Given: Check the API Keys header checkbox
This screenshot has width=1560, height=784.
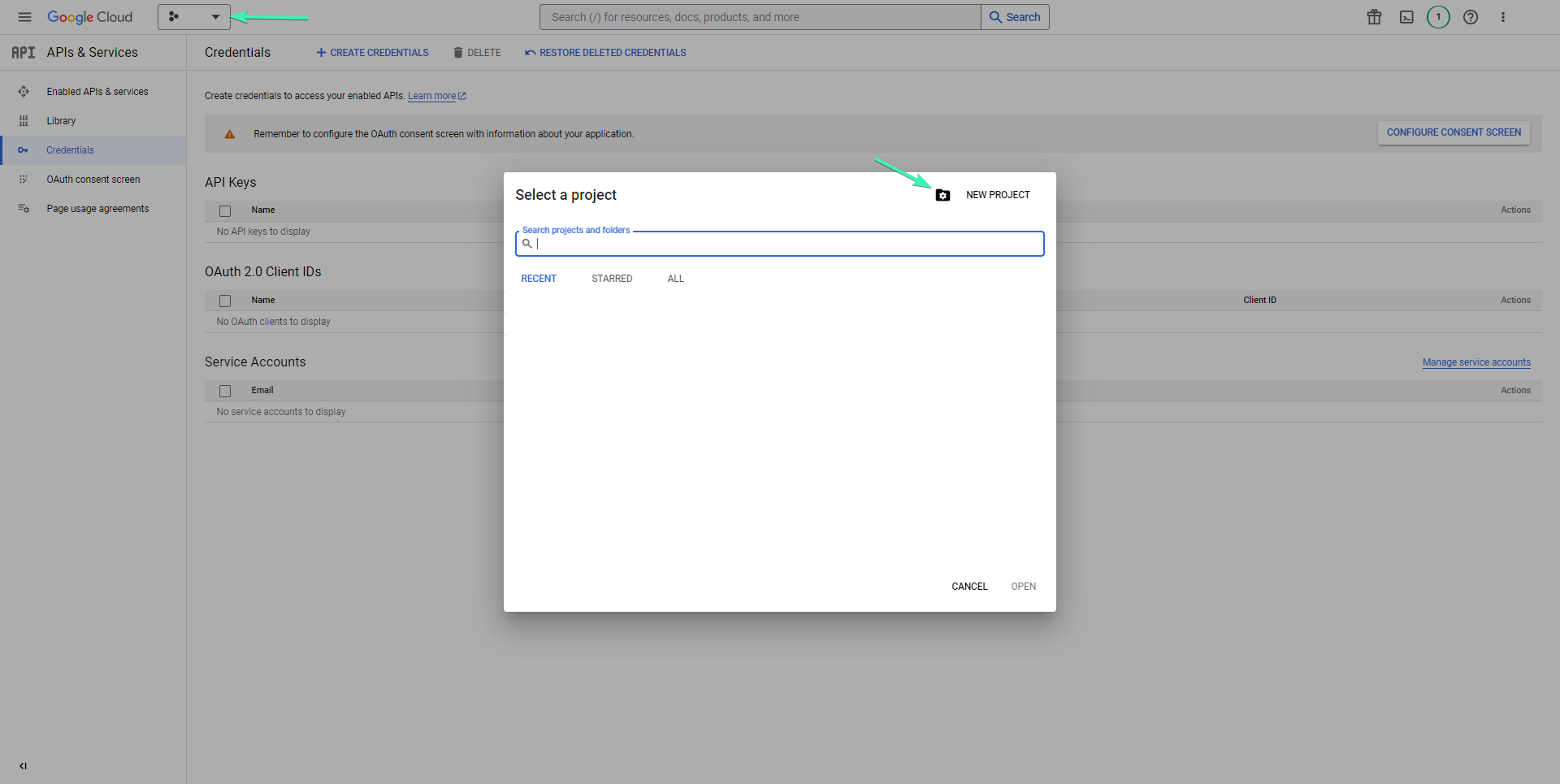Looking at the screenshot, I should tap(225, 210).
